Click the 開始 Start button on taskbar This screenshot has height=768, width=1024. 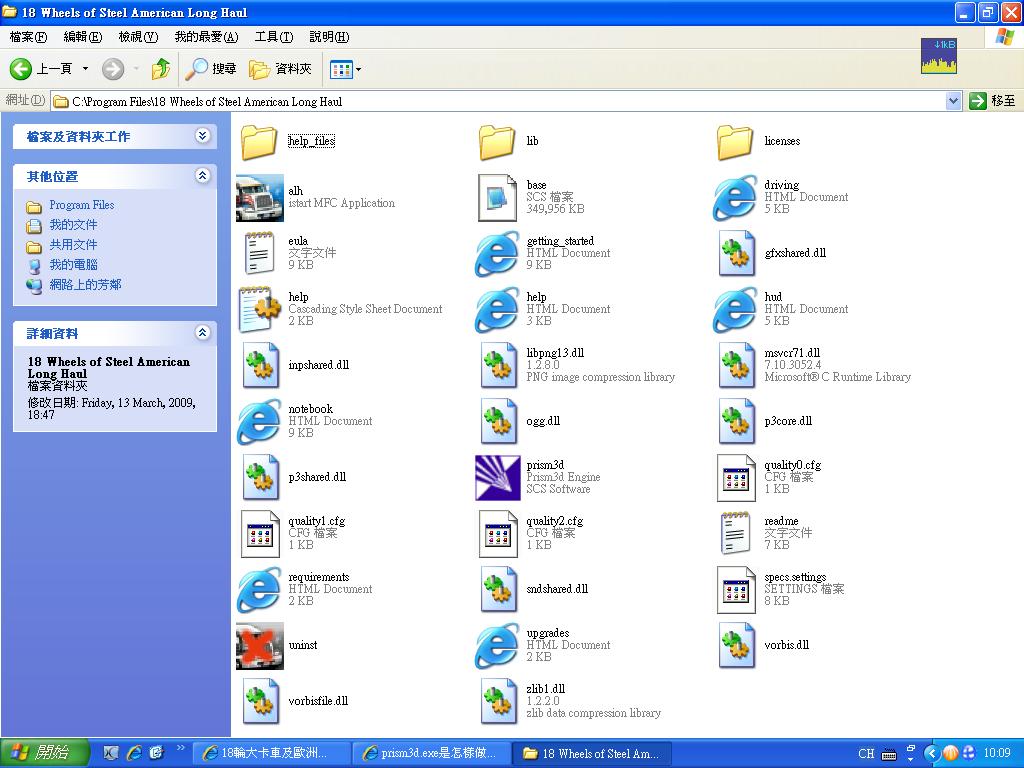(x=44, y=753)
